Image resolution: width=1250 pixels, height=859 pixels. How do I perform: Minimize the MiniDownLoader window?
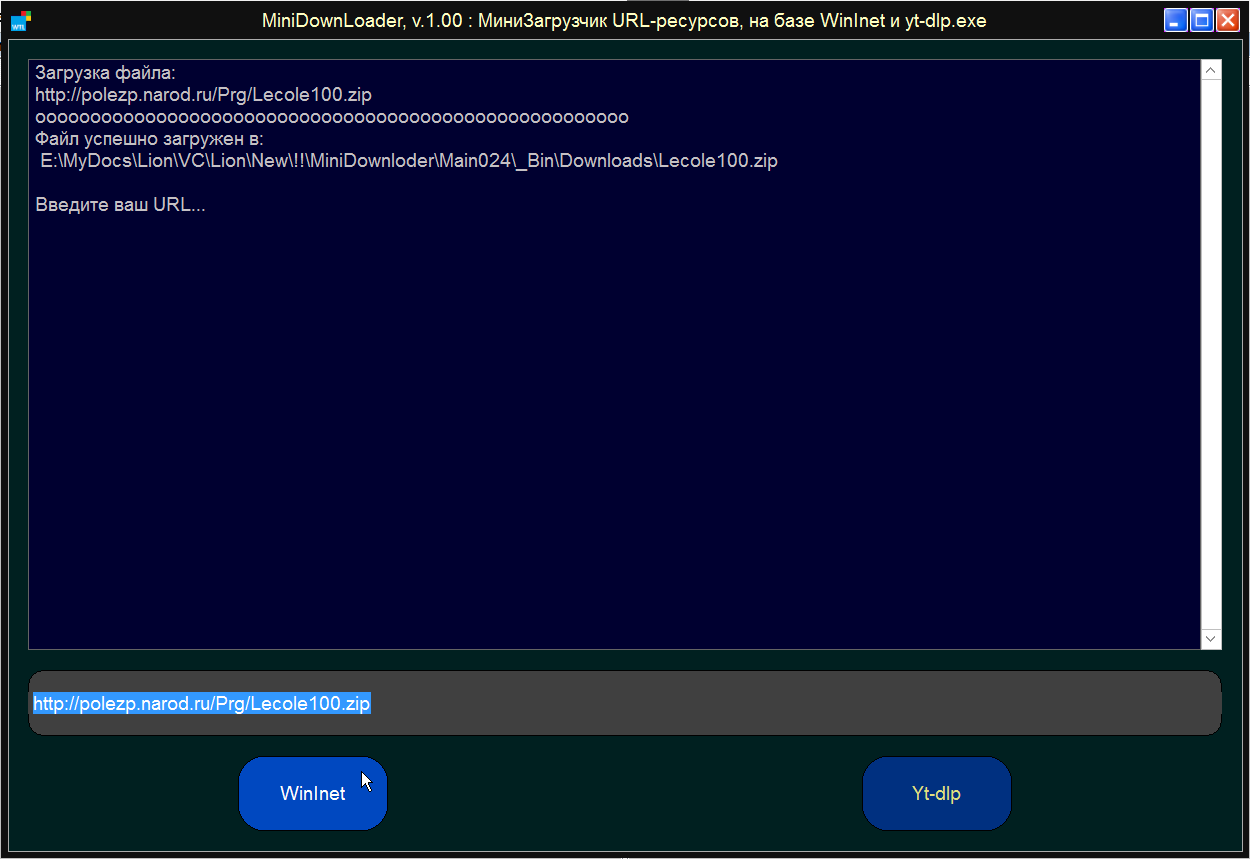(1175, 21)
